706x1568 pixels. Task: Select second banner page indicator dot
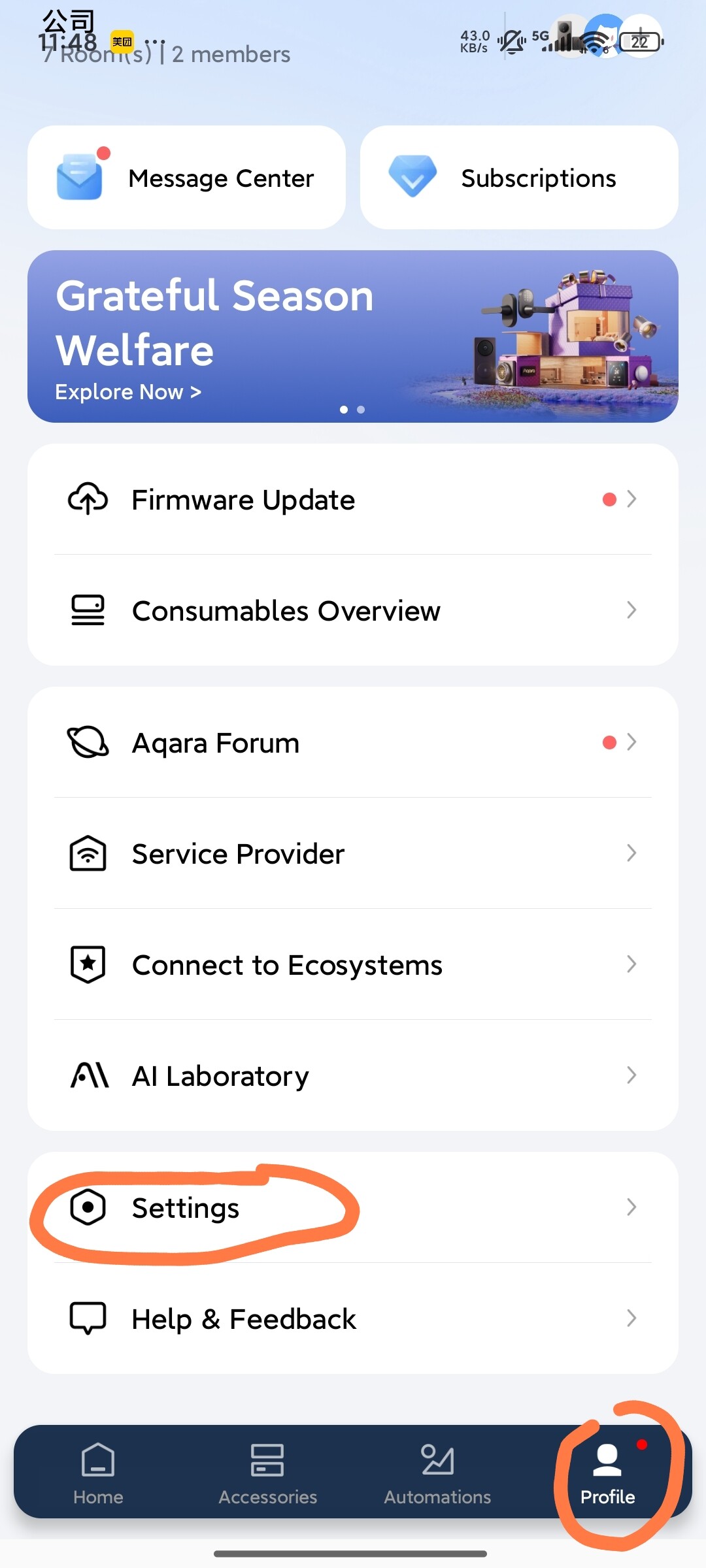click(361, 410)
